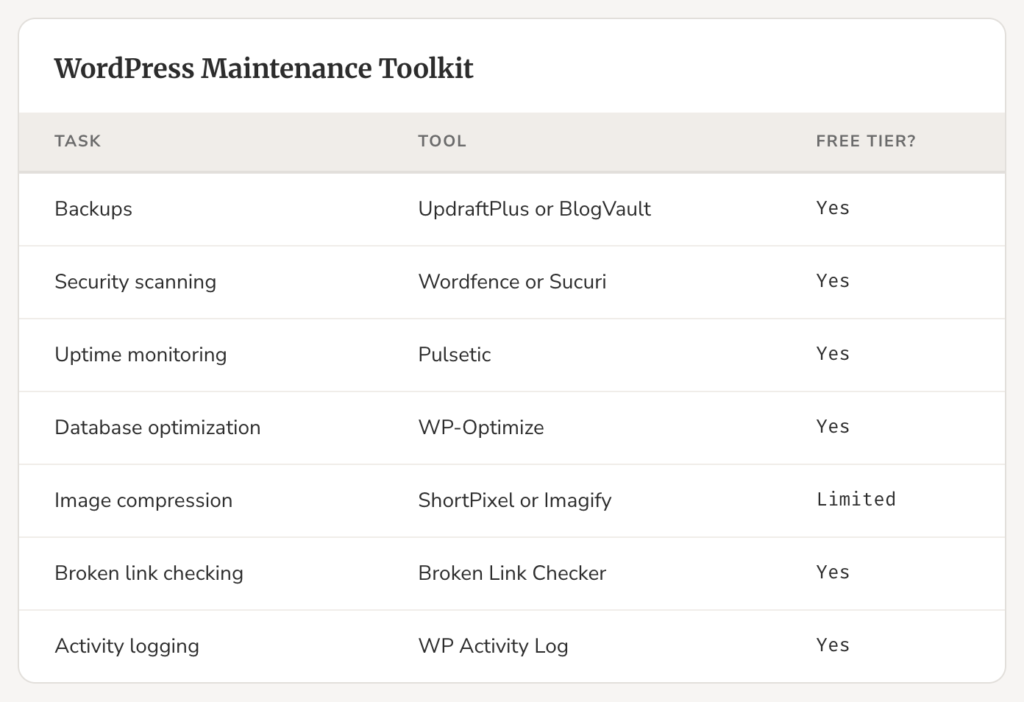Click the Broken Link Checker tool cell
Image resolution: width=1024 pixels, height=702 pixels.
[512, 574]
